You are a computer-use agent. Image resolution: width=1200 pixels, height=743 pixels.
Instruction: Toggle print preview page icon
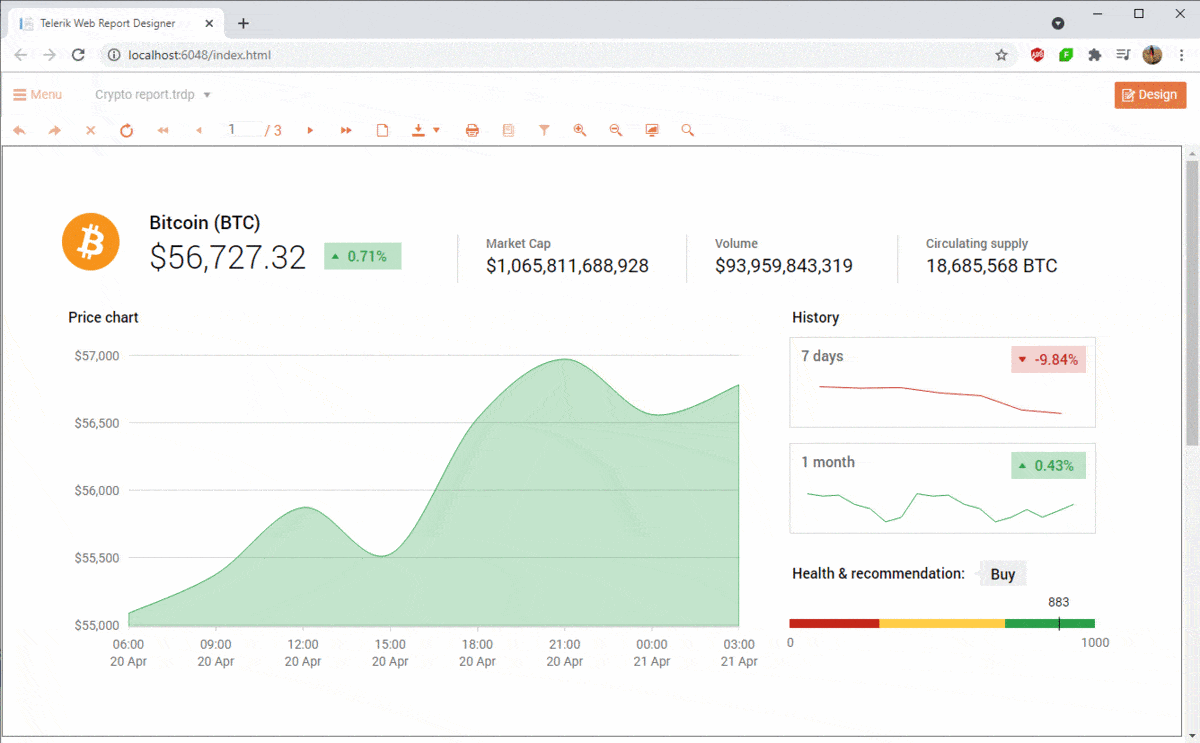point(382,130)
